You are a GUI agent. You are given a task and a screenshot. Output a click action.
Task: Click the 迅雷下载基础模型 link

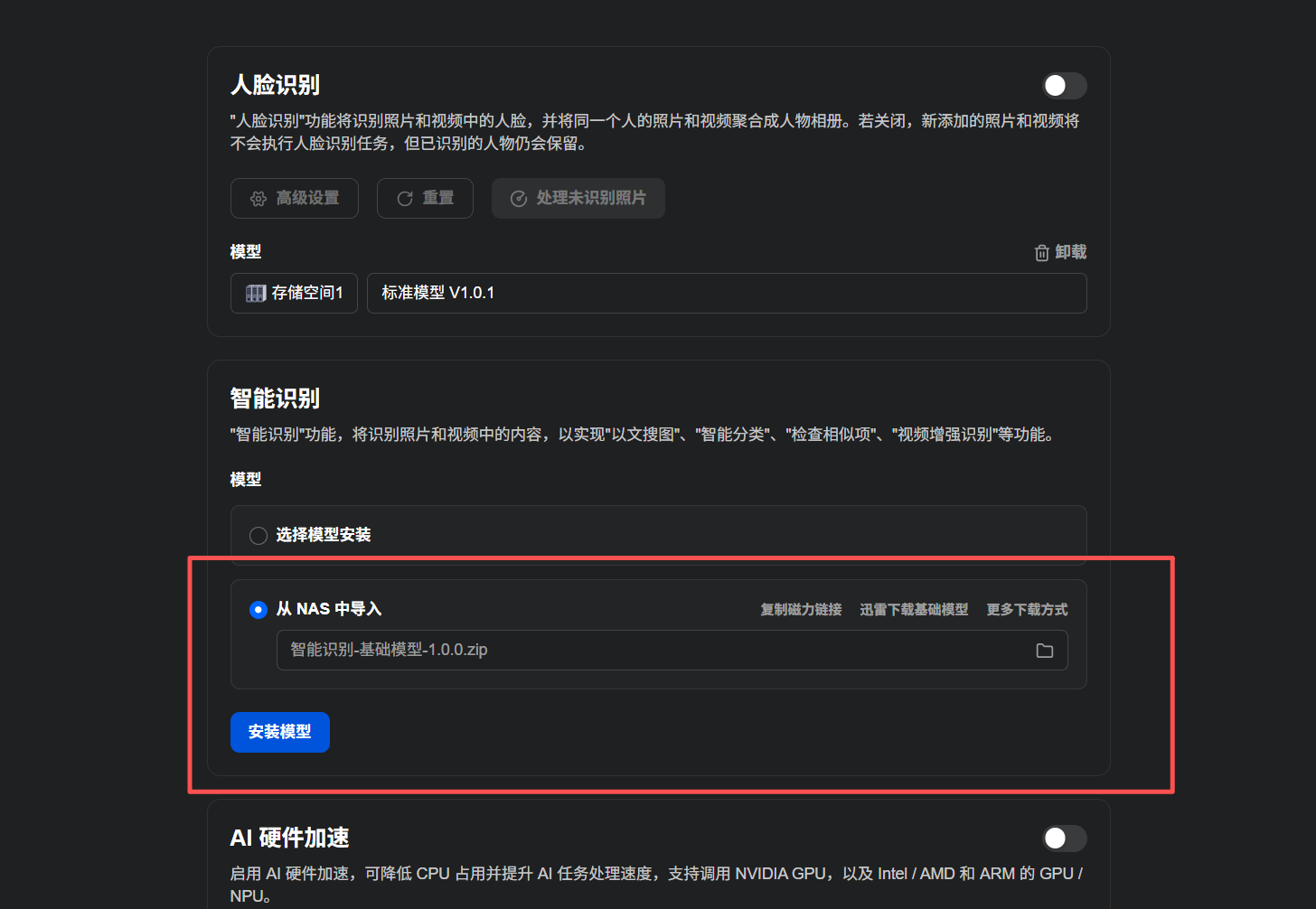[914, 610]
